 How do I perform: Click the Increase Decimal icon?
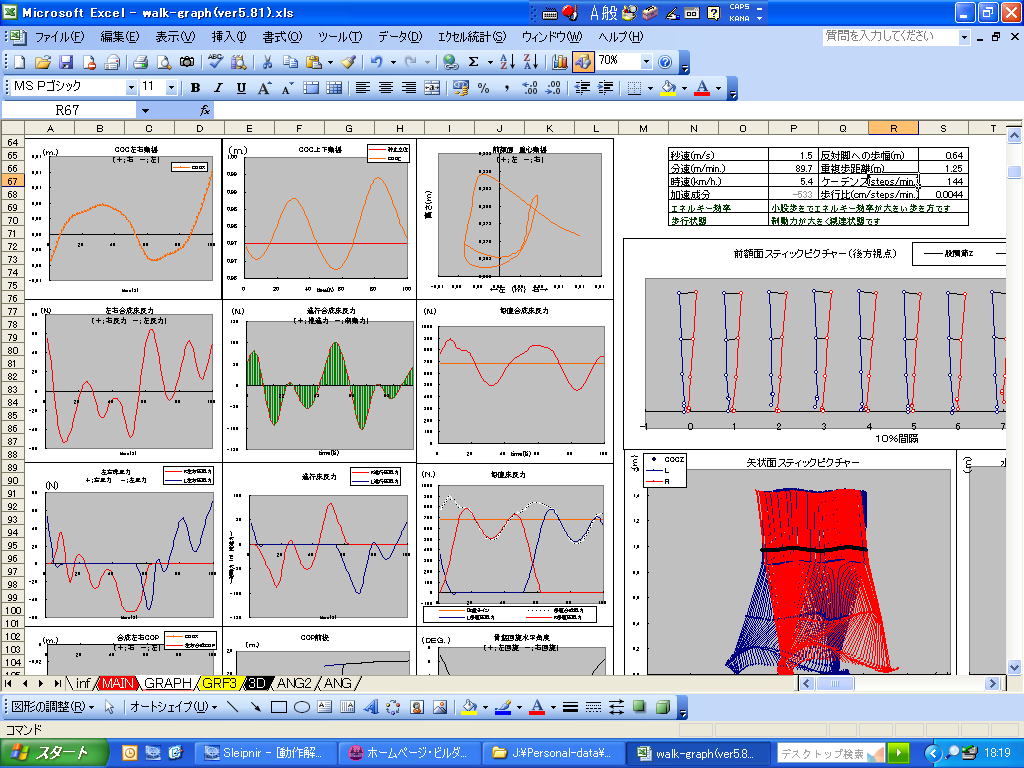point(530,88)
